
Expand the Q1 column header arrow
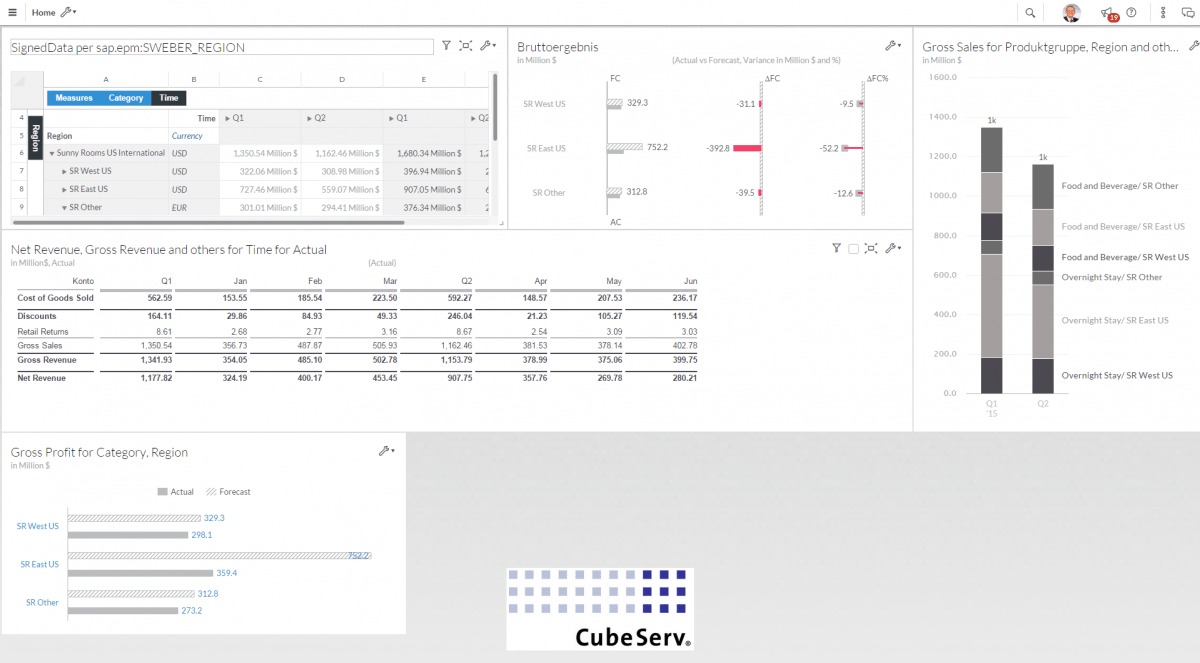pos(228,117)
